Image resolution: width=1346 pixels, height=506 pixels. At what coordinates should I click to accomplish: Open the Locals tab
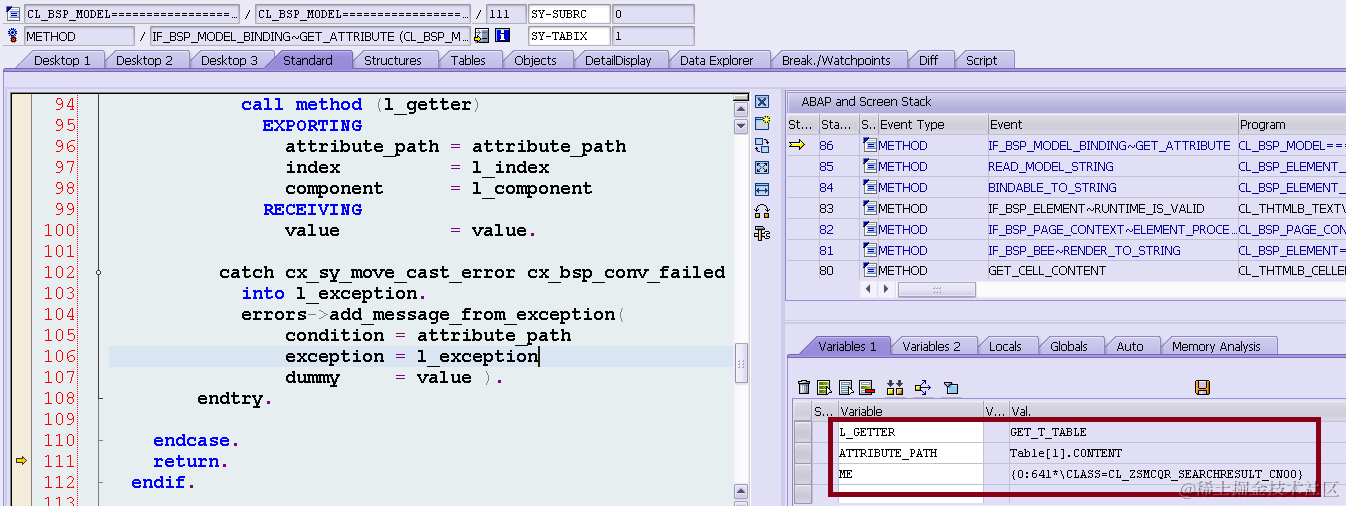pyautogui.click(x=1005, y=346)
